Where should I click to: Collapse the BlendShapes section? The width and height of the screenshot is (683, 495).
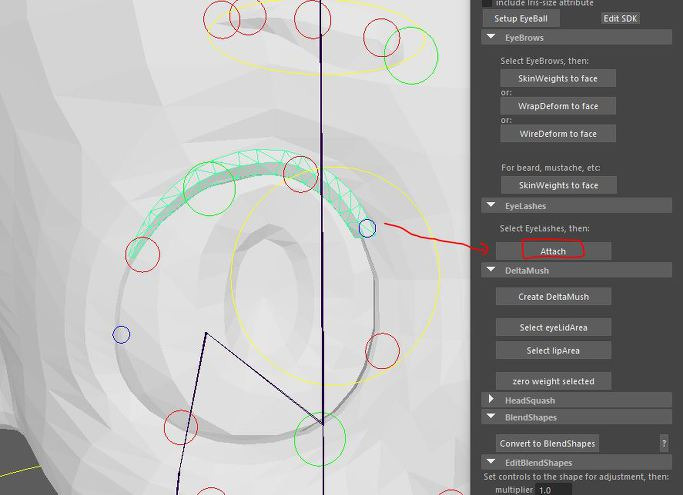[491, 417]
